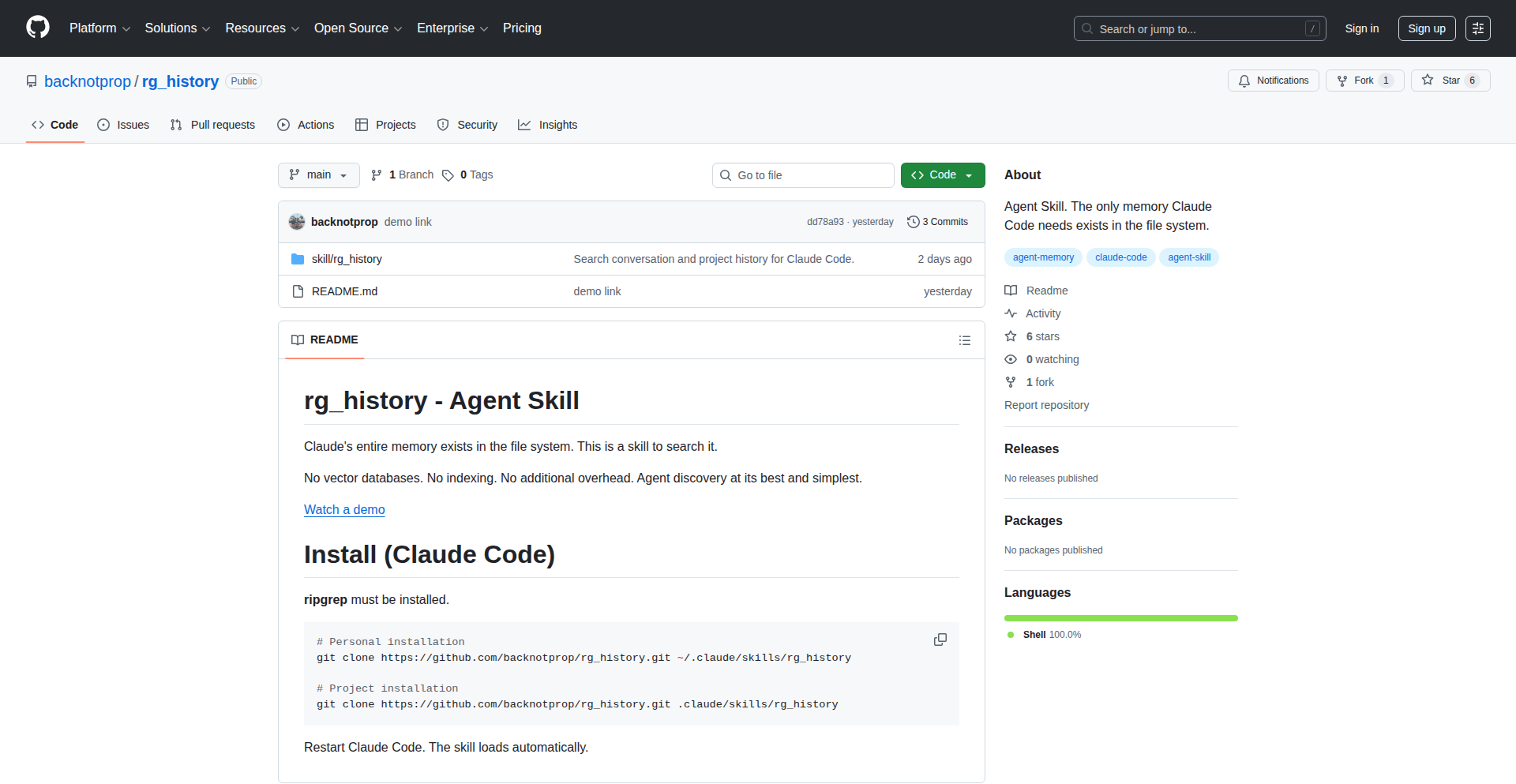Click the backnotprop avatar image
The width and height of the screenshot is (1516, 784).
pyautogui.click(x=297, y=222)
